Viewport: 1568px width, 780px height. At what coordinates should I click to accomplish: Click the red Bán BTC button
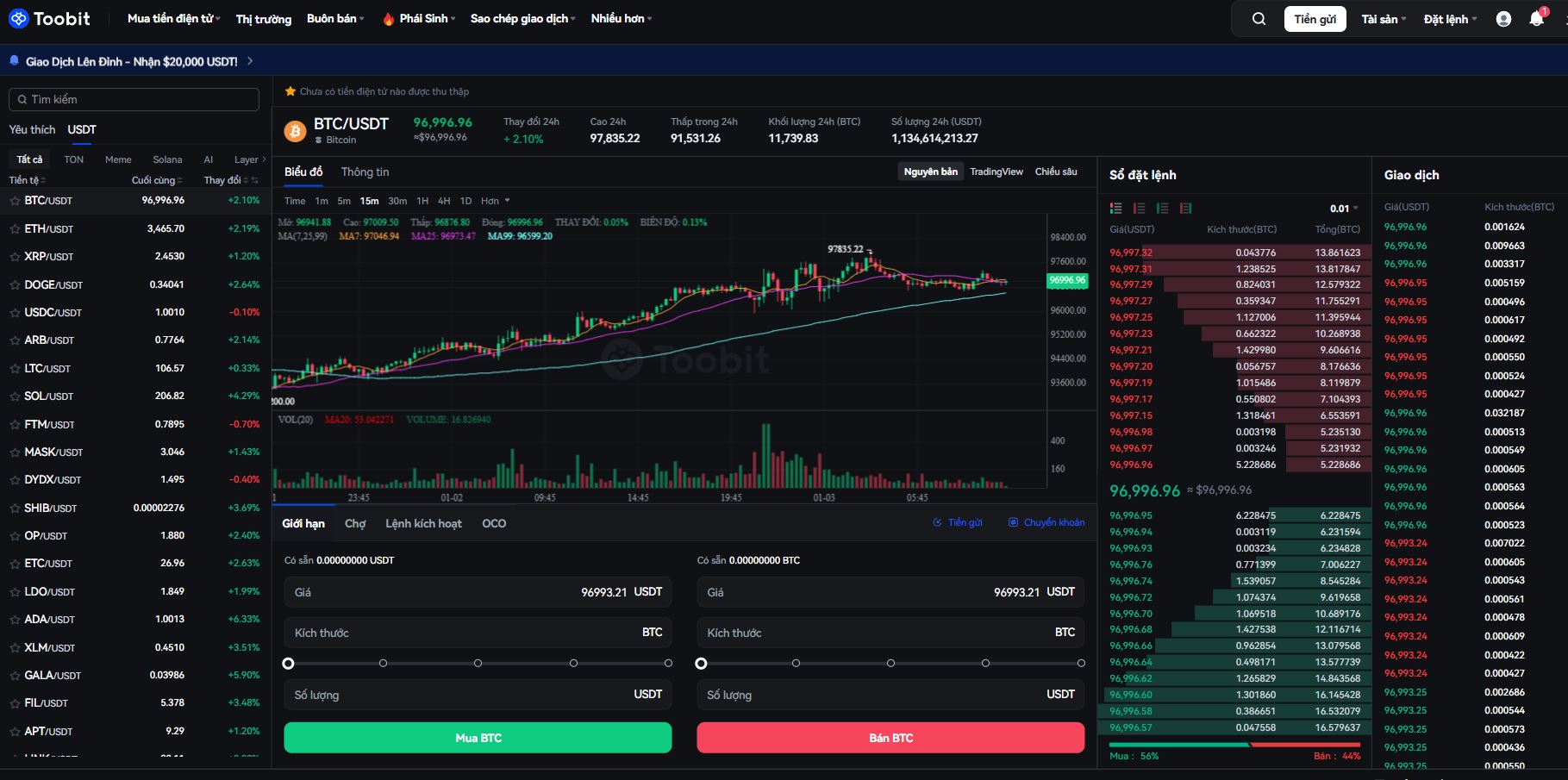[x=890, y=738]
